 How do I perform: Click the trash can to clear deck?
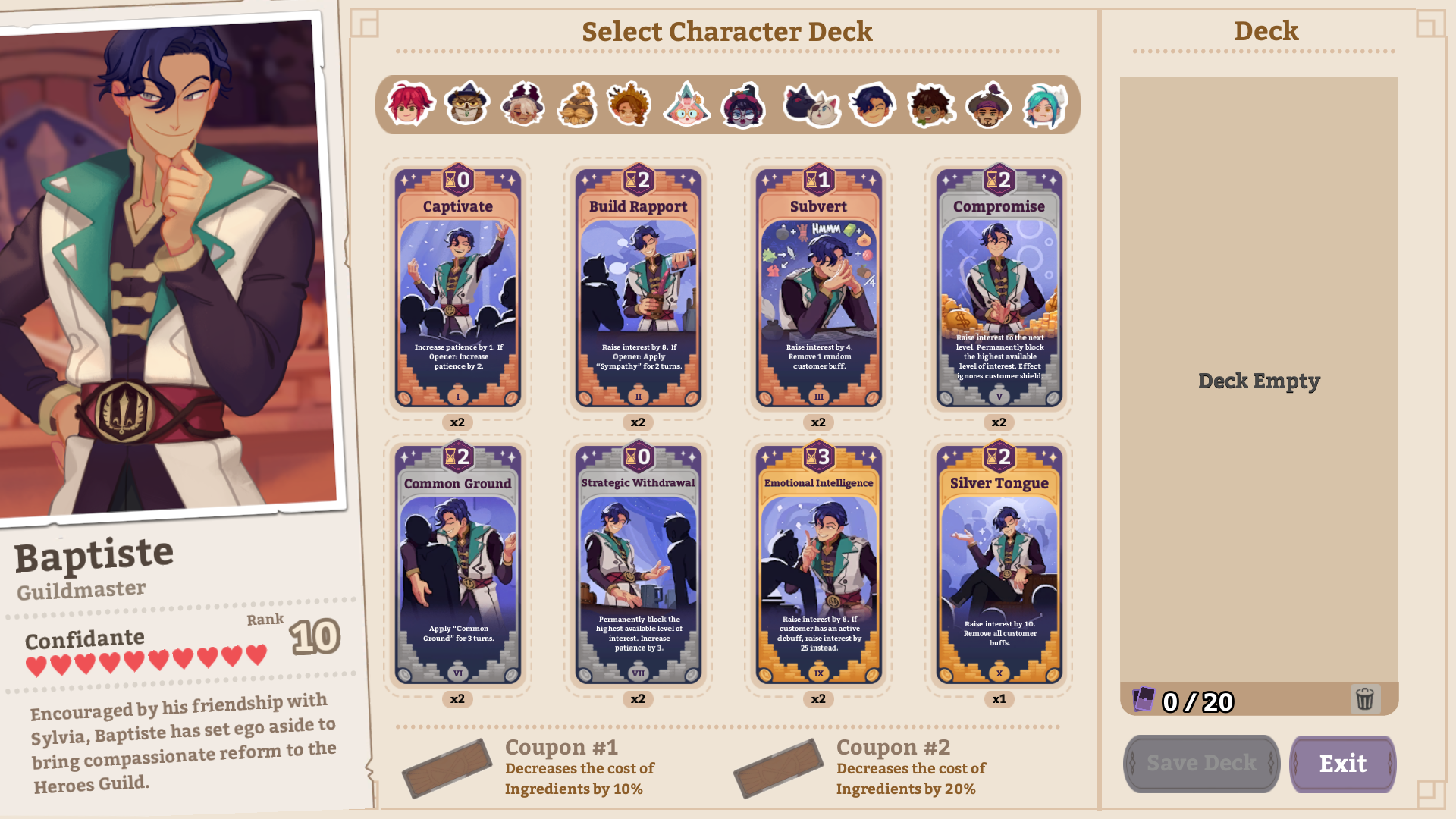click(1365, 698)
